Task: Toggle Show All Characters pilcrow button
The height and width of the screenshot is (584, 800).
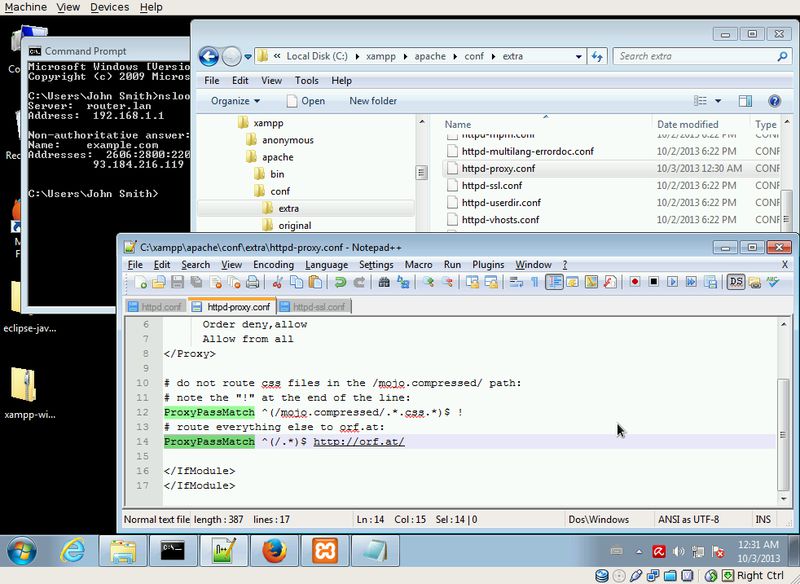Action: click(535, 283)
